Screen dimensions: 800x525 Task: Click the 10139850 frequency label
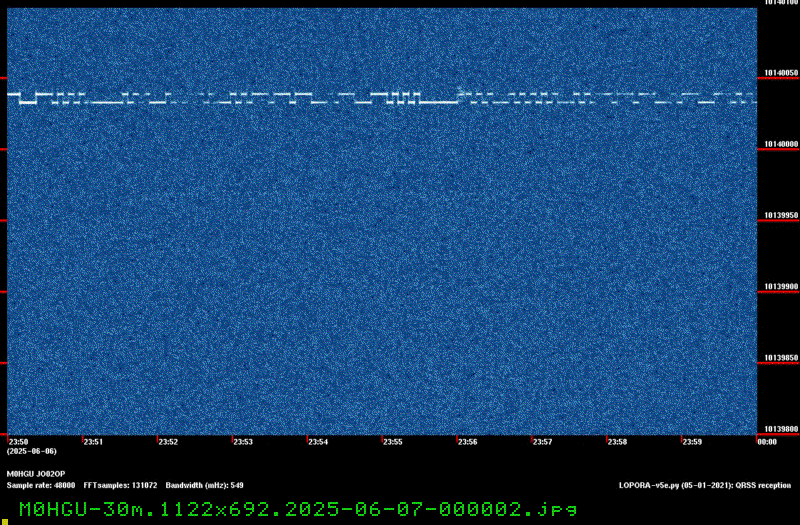781,358
